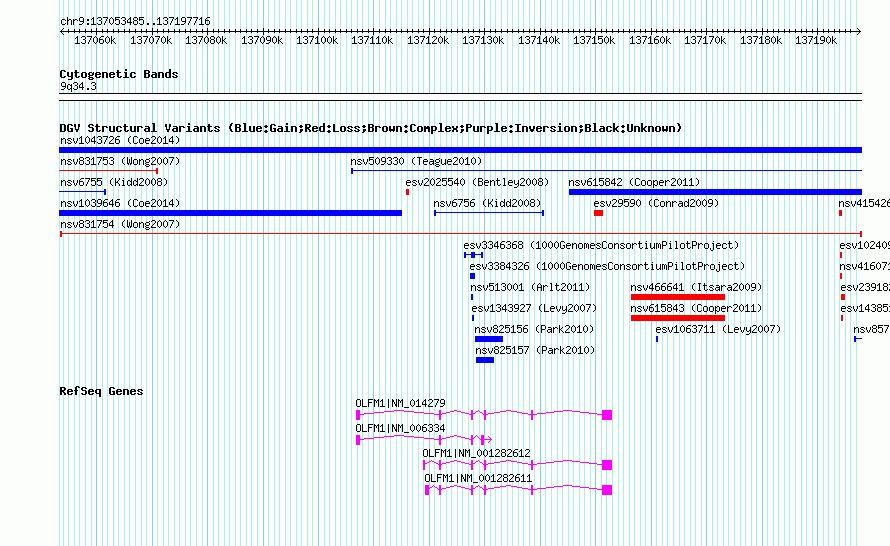890x546 pixels.
Task: Select the 9q34.3 cytogenetic band label
Action: coord(78,87)
